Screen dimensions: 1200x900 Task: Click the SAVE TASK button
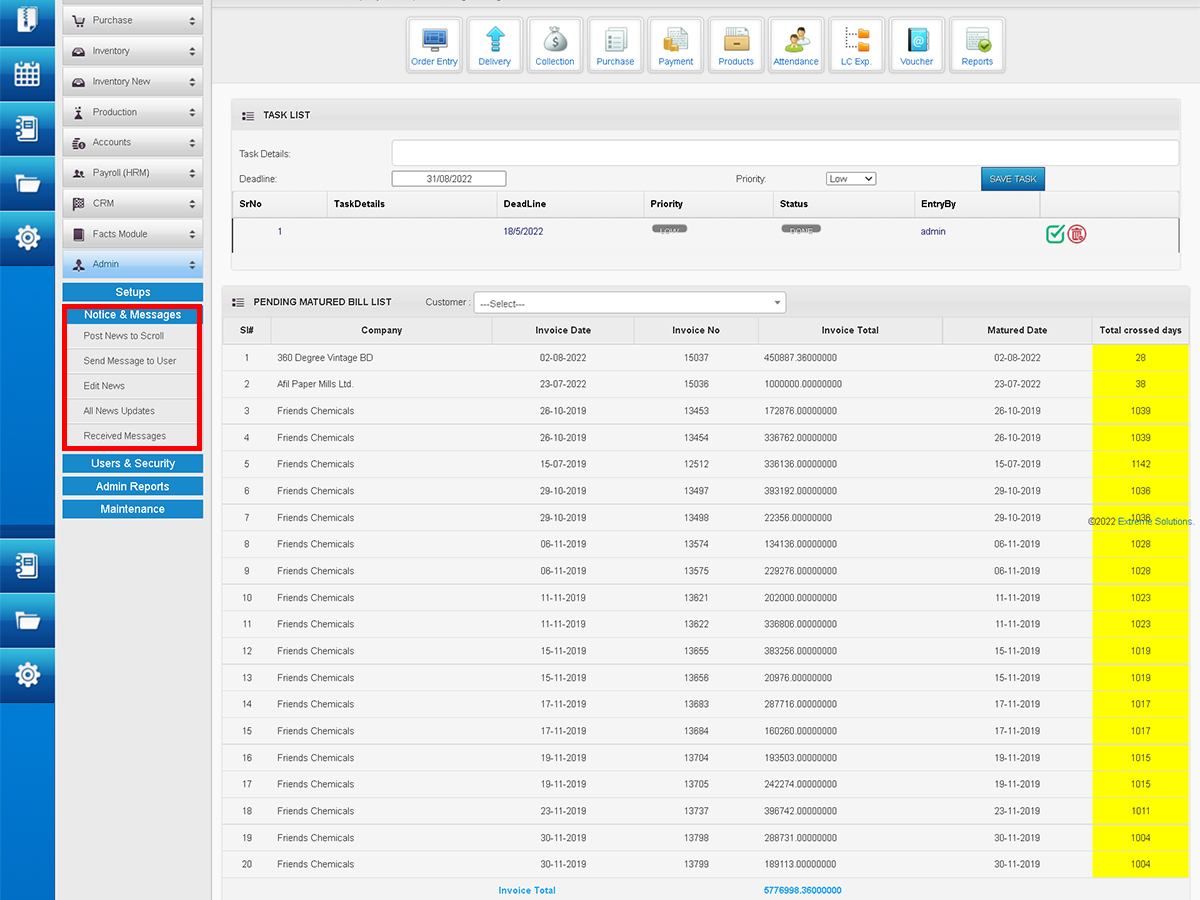pos(1012,179)
